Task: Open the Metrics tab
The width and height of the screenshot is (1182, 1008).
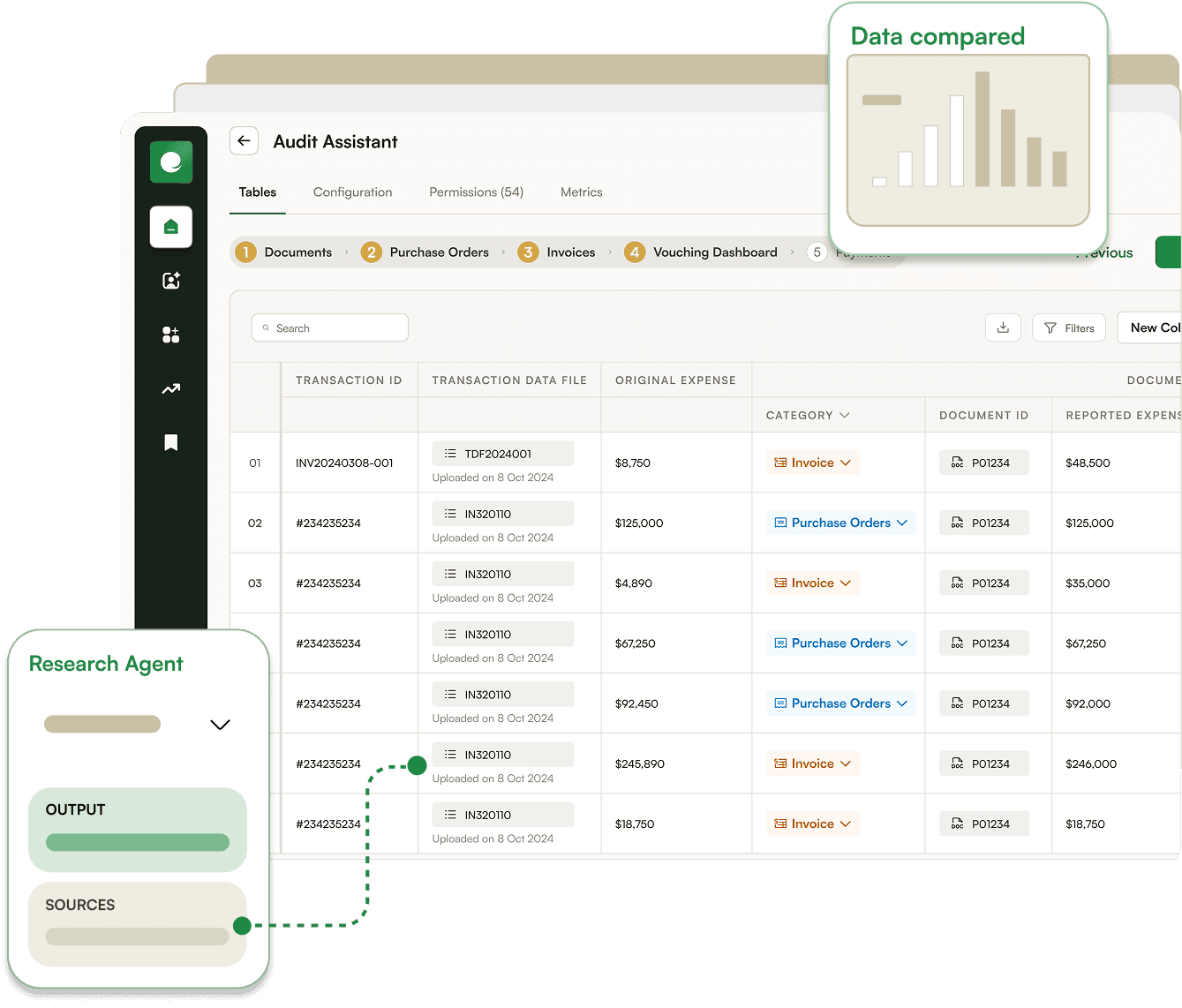Action: 582,192
